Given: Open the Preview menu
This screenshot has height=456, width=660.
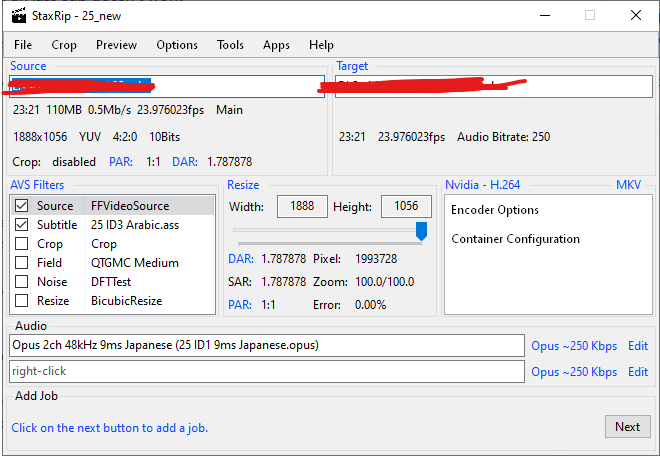Looking at the screenshot, I should (116, 45).
